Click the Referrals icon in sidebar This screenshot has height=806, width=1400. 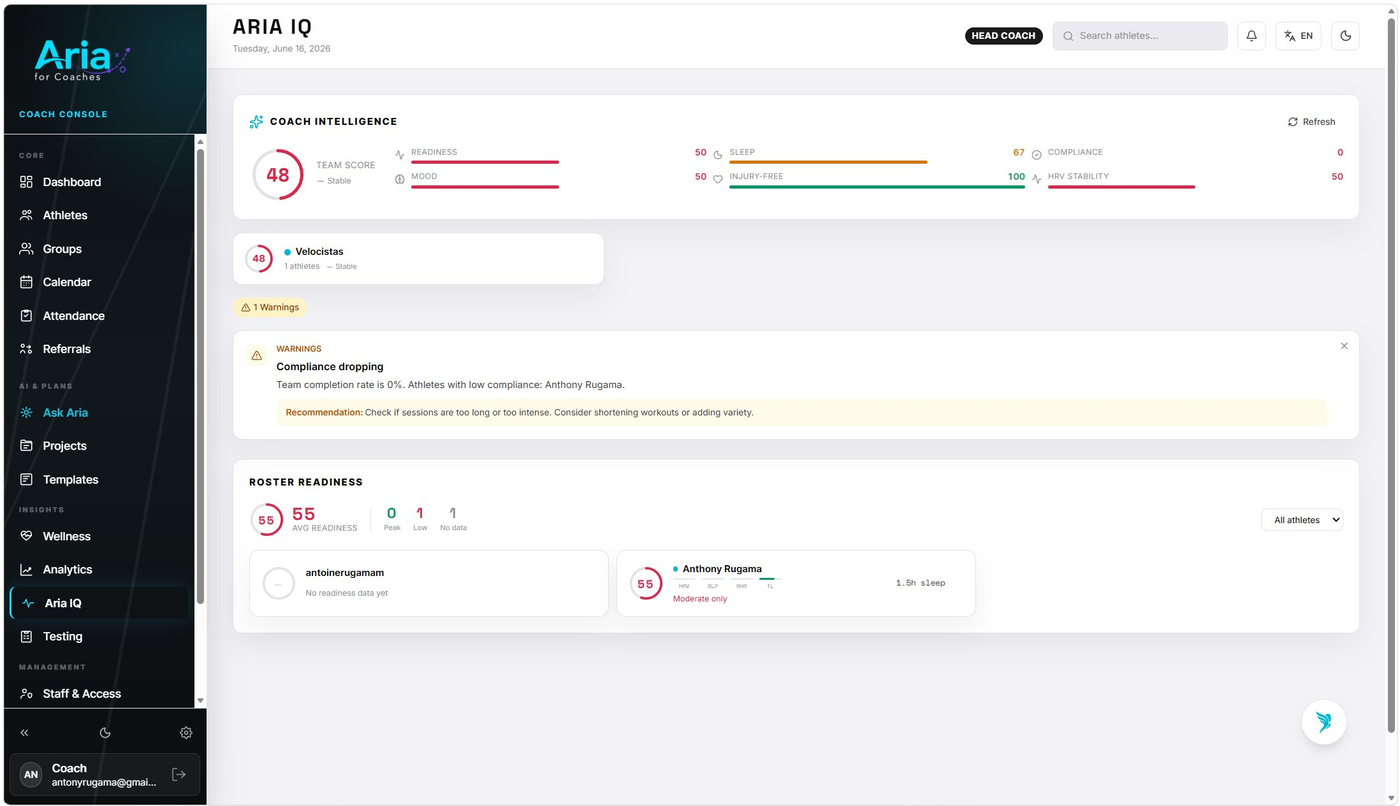26,349
